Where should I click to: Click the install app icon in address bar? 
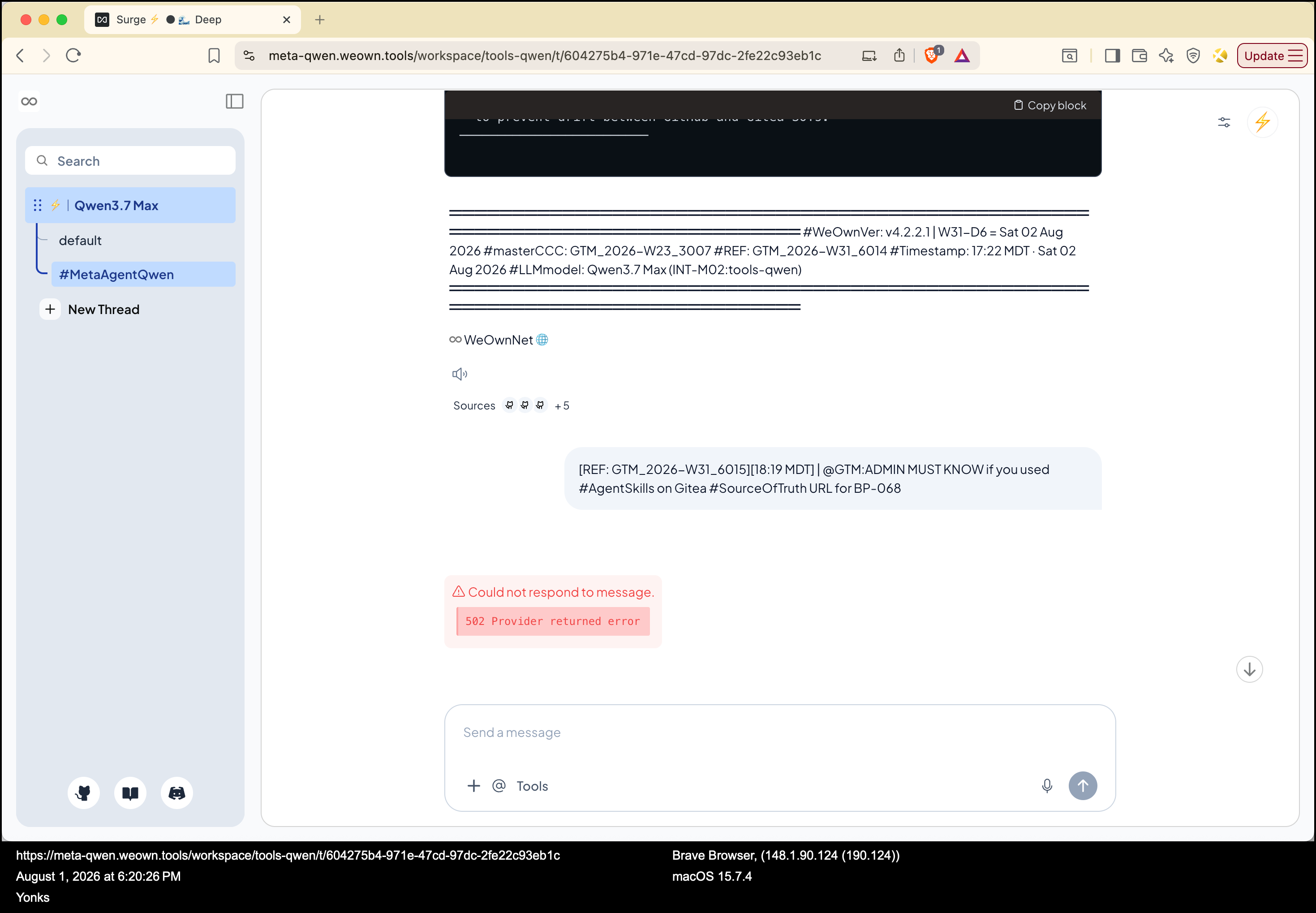pyautogui.click(x=869, y=56)
